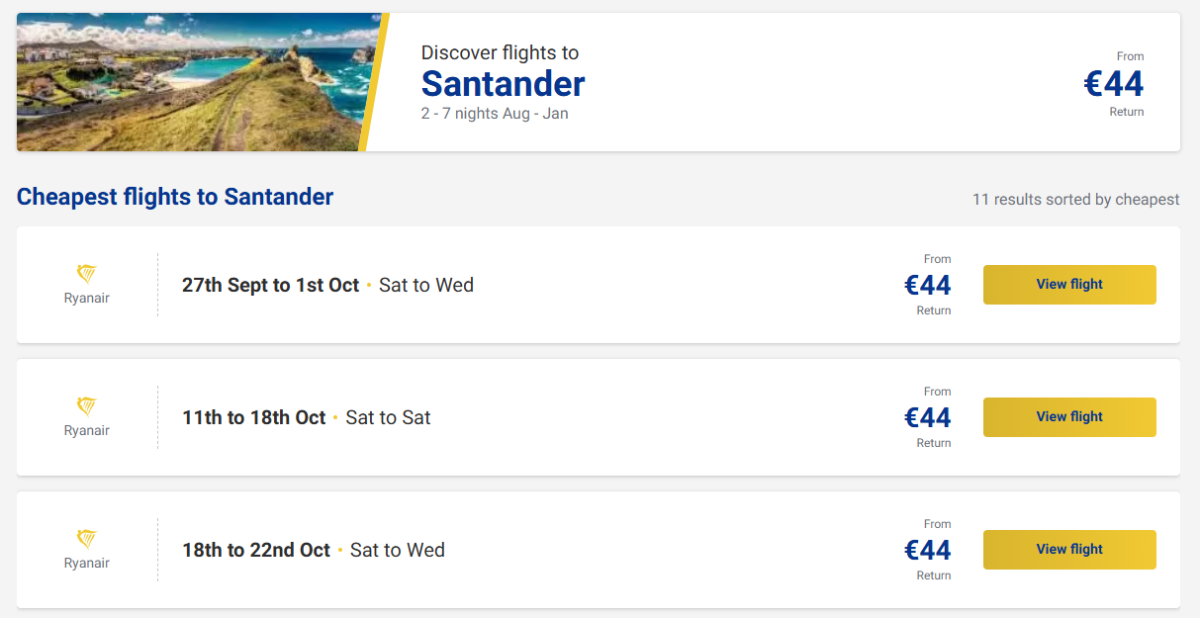Screen dimensions: 1200x618
Task: Click the Ryanair label on the 11th–18th Oct row
Action: pos(87,430)
